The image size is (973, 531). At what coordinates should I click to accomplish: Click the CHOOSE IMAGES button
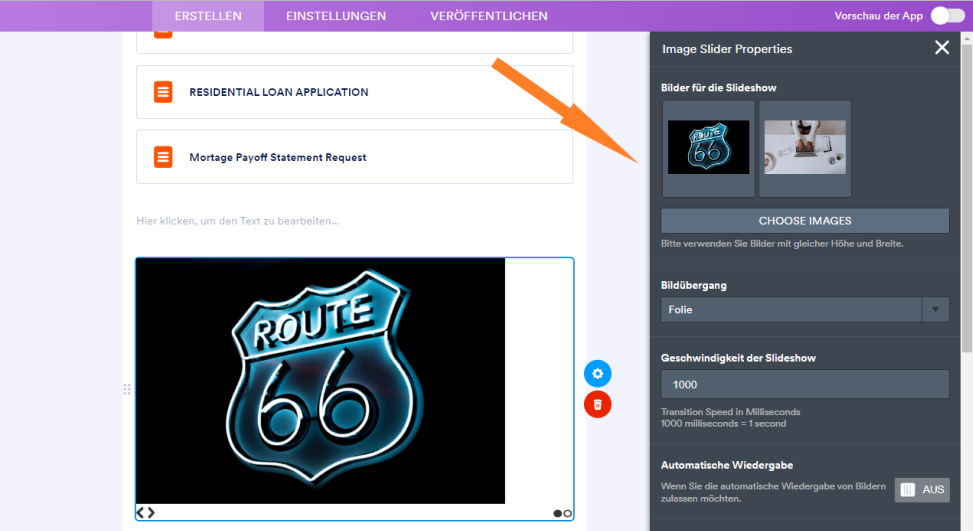coord(805,221)
